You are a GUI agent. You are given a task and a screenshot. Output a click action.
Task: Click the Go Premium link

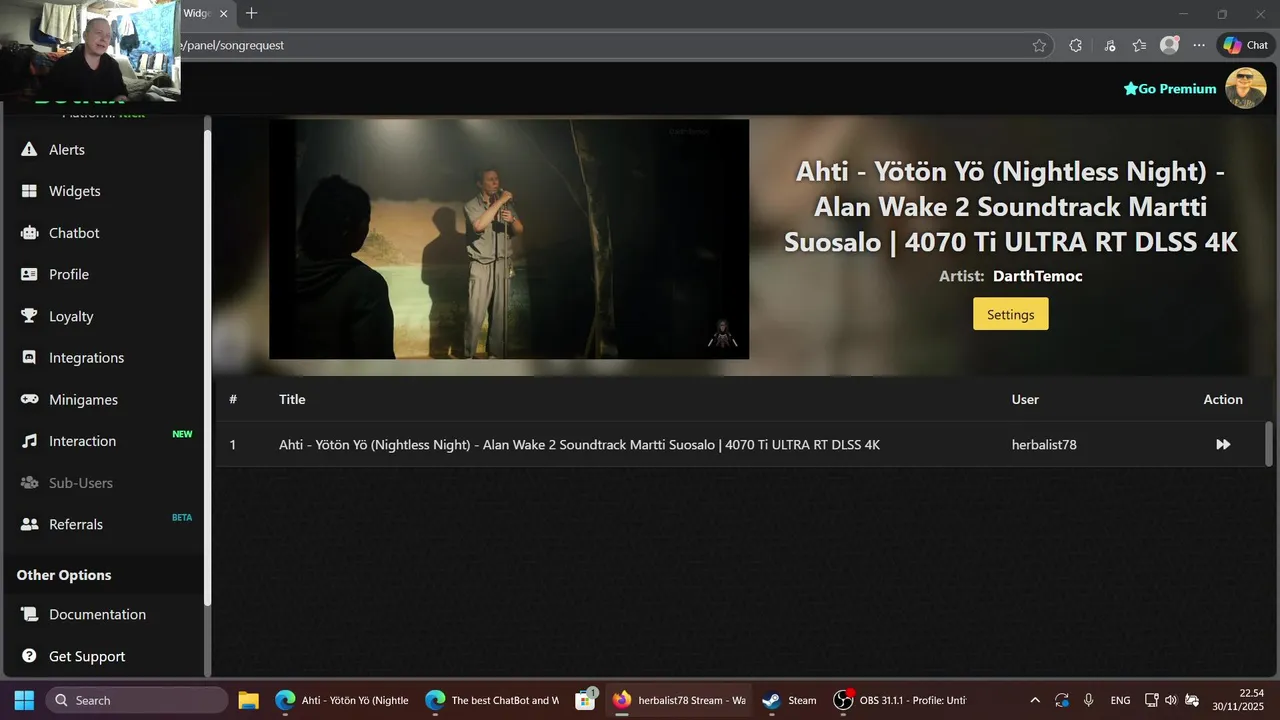pyautogui.click(x=1170, y=88)
